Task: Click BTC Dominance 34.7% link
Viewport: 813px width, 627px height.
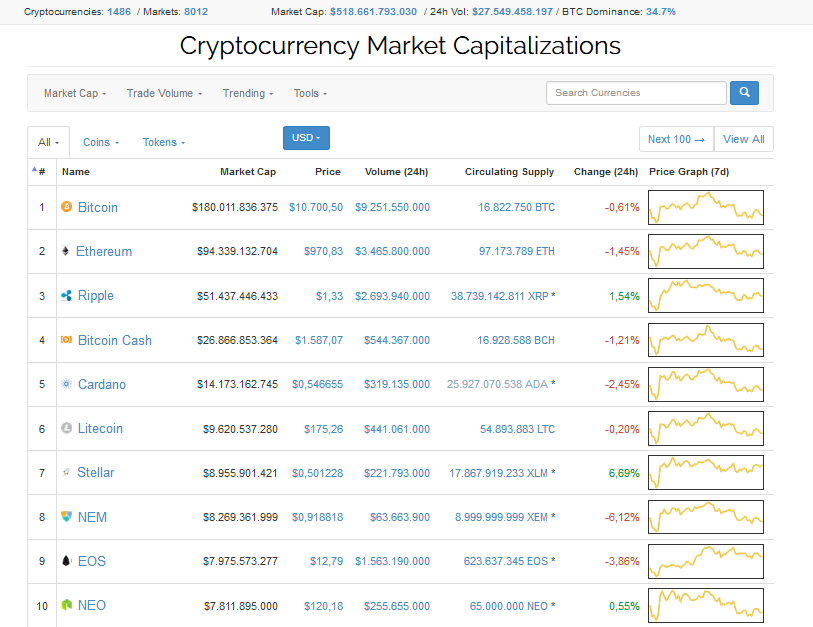Action: 661,11
